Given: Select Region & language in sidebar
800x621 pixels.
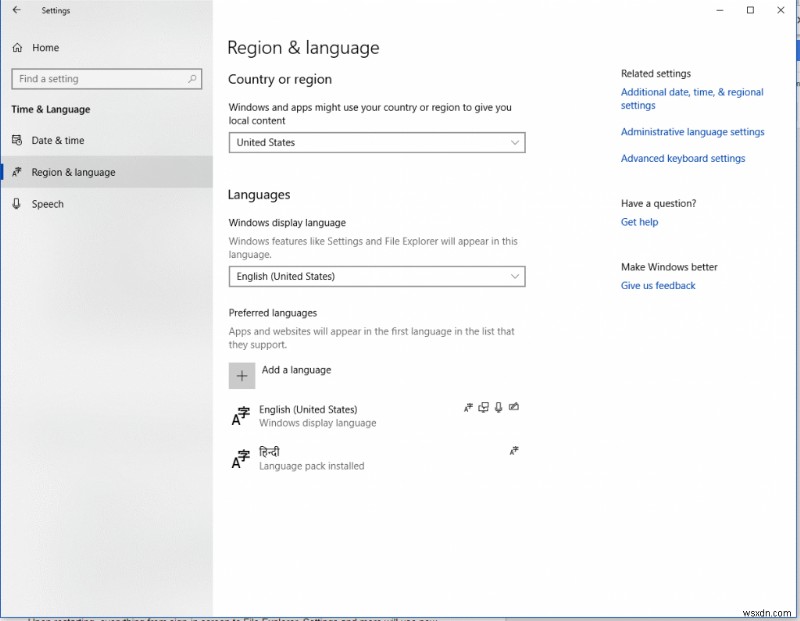Looking at the screenshot, I should 73,172.
